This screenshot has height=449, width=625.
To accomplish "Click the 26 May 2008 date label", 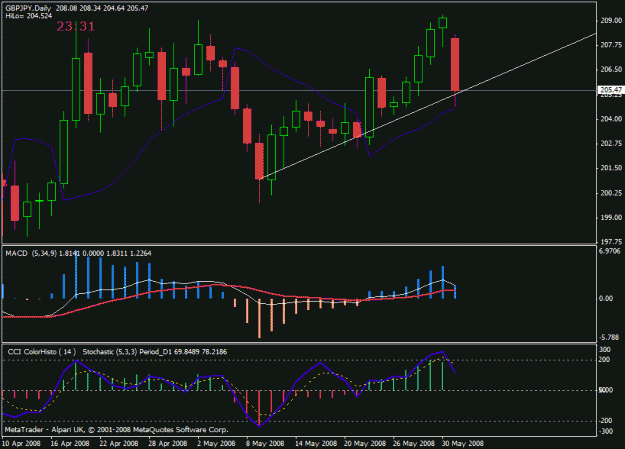I will (414, 443).
